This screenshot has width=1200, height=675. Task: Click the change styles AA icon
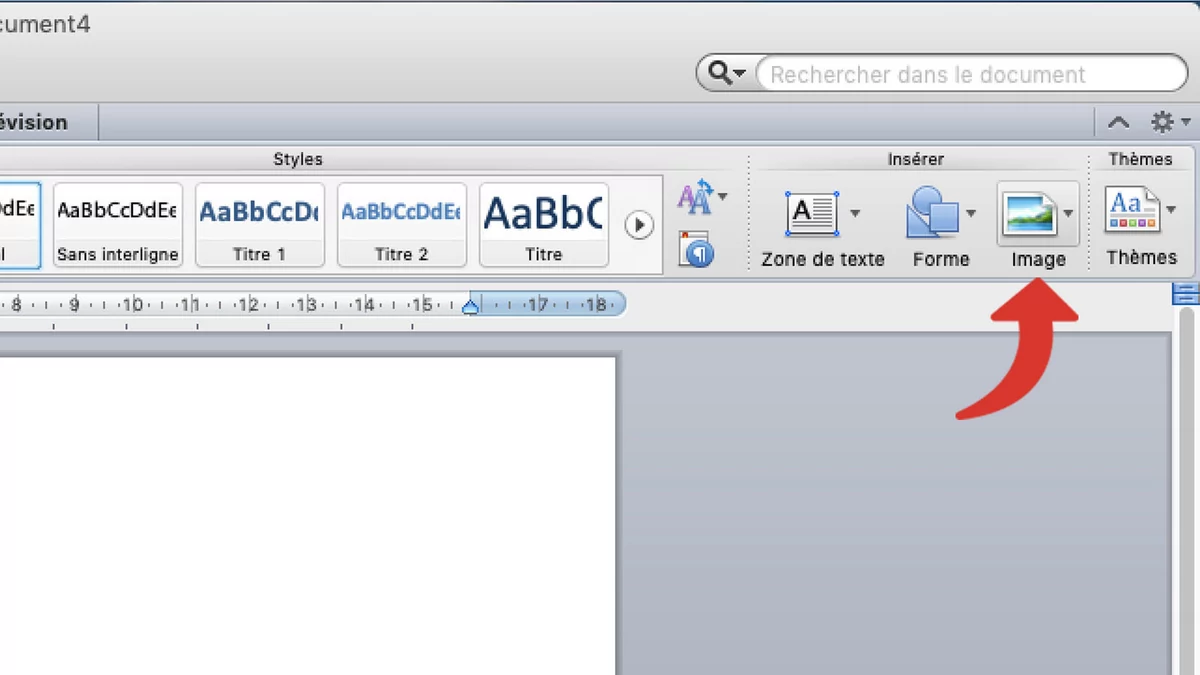696,197
